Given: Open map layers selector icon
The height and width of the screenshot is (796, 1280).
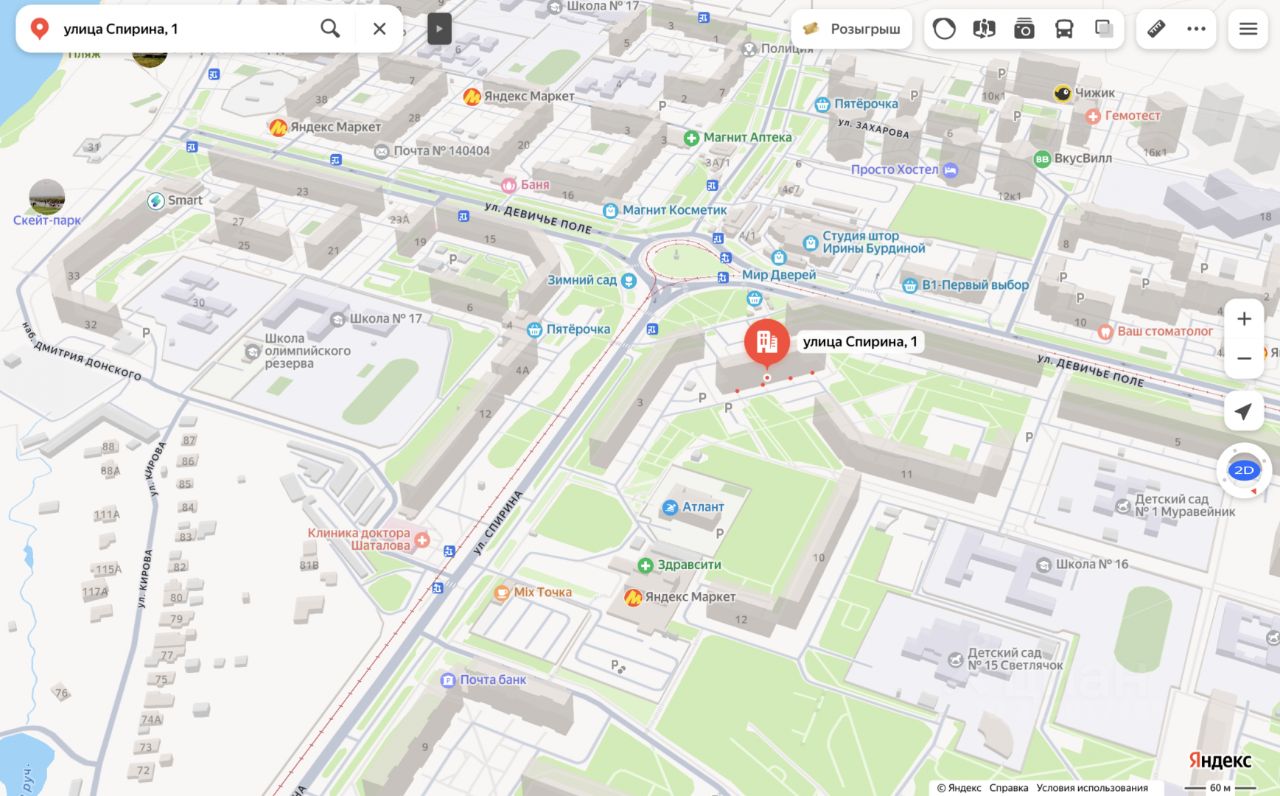Looking at the screenshot, I should pos(1104,29).
